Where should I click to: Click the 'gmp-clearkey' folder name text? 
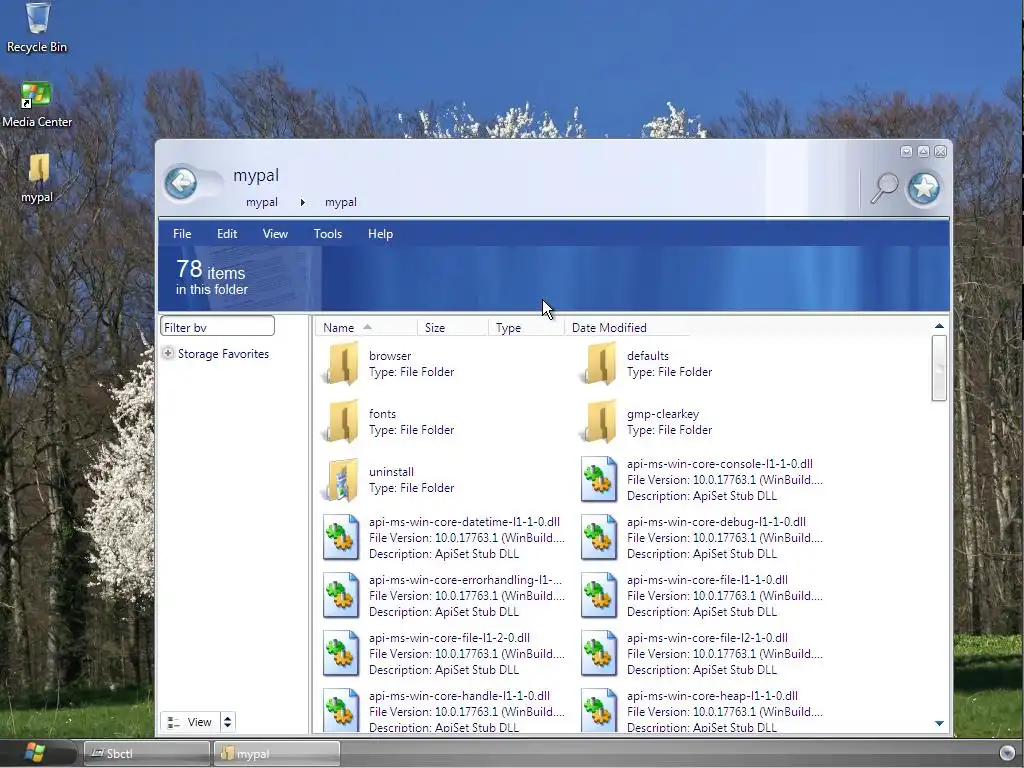tap(663, 414)
